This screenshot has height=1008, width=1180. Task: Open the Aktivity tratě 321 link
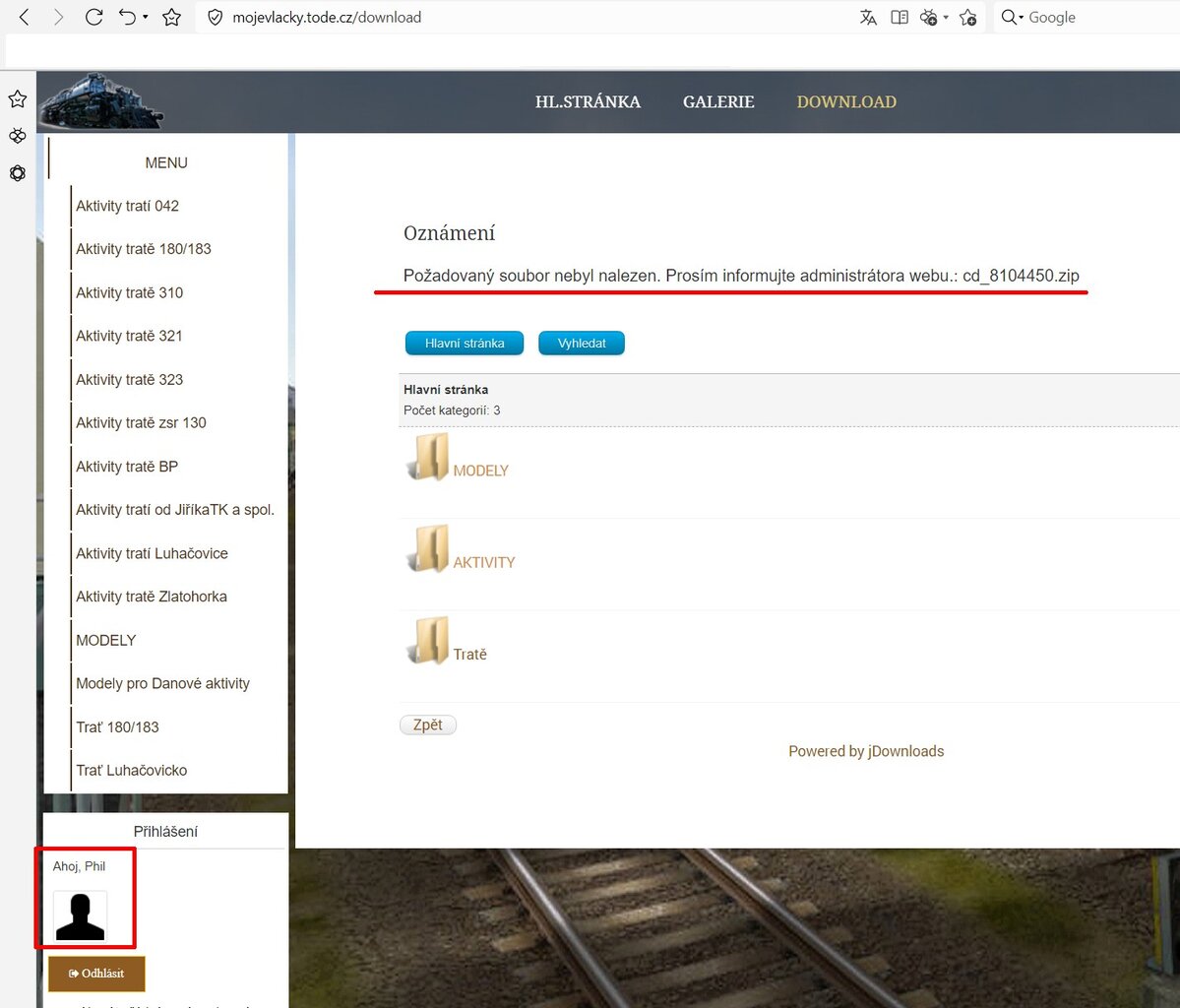tap(129, 336)
